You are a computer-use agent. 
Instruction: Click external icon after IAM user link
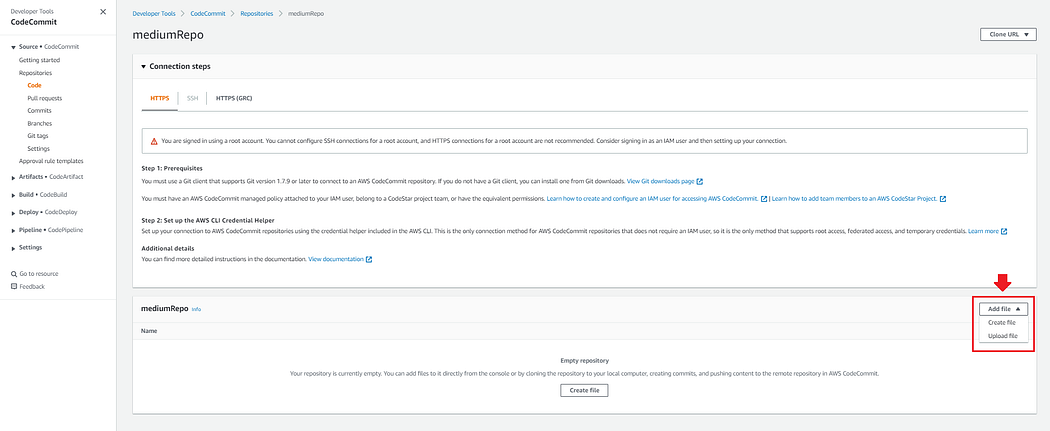pos(764,199)
